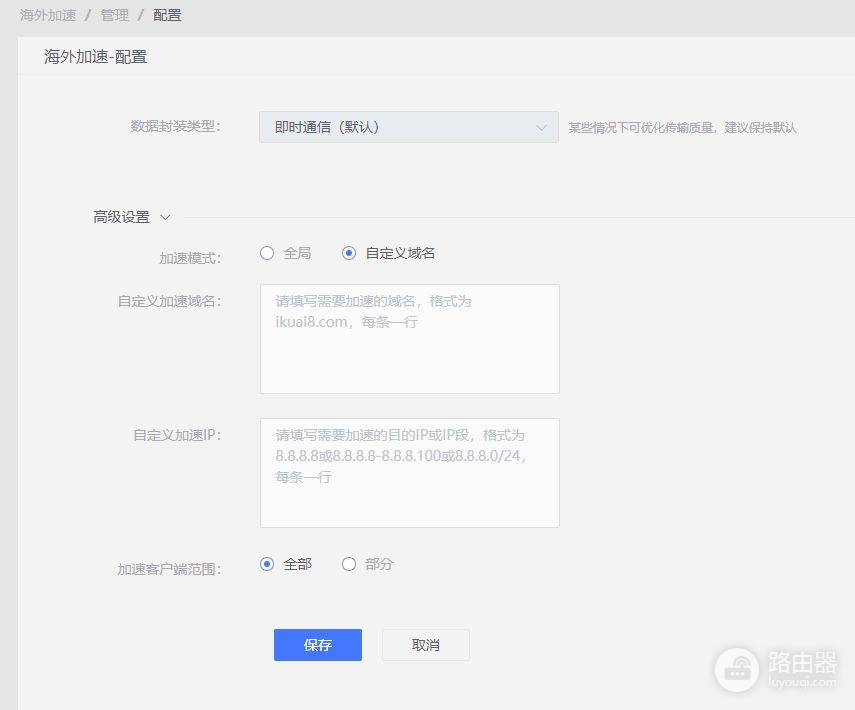
Task: Click the 数据封装类型 label
Action: (176, 127)
